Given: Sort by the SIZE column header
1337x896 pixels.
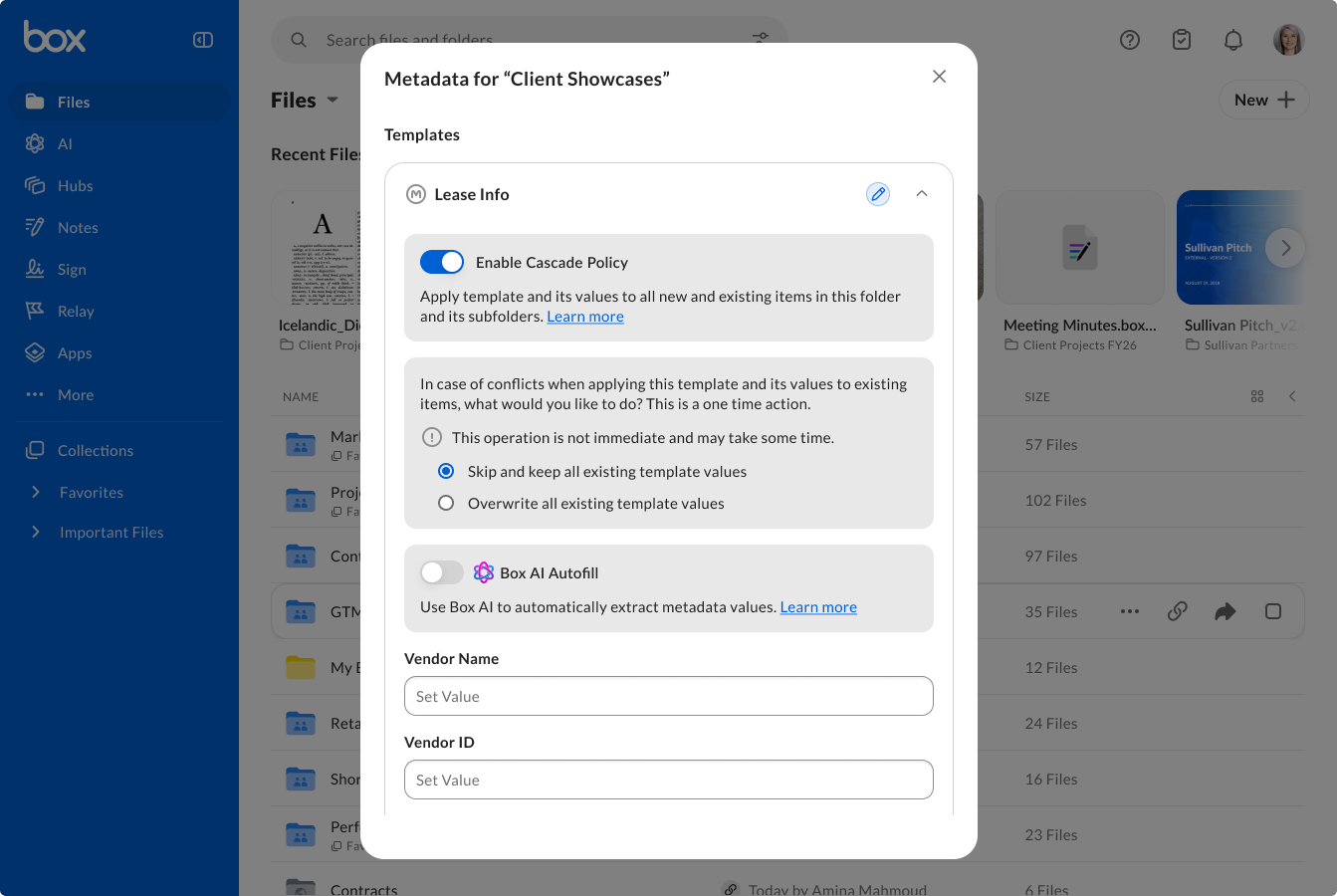Looking at the screenshot, I should (1037, 396).
